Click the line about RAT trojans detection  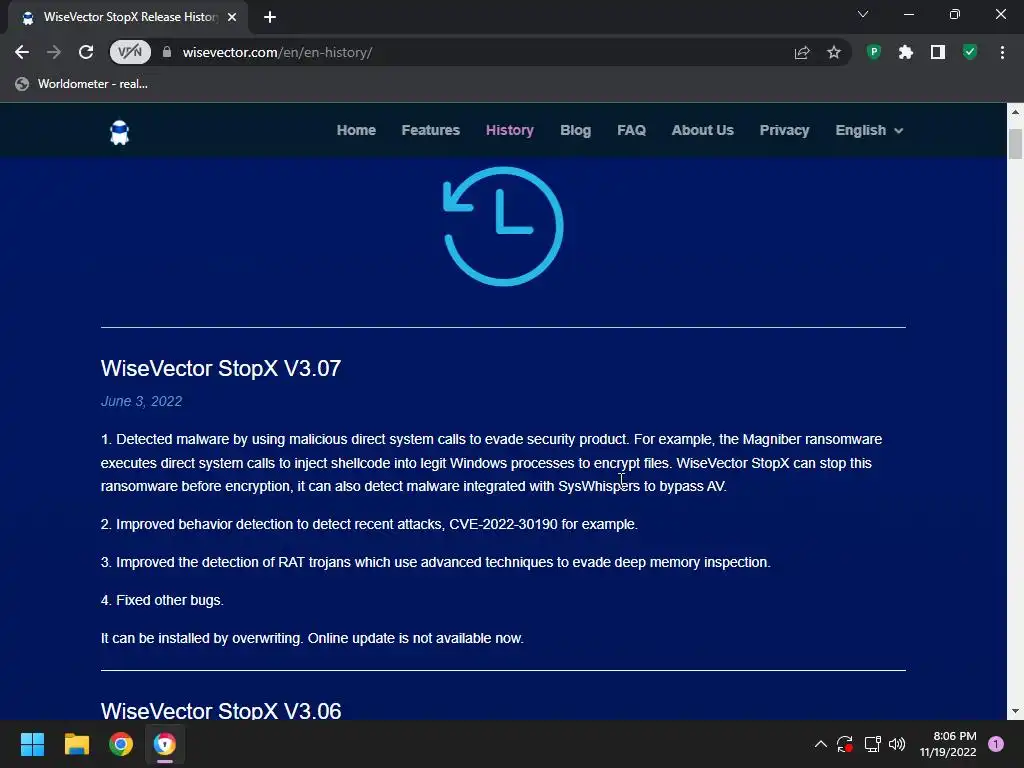pos(436,562)
